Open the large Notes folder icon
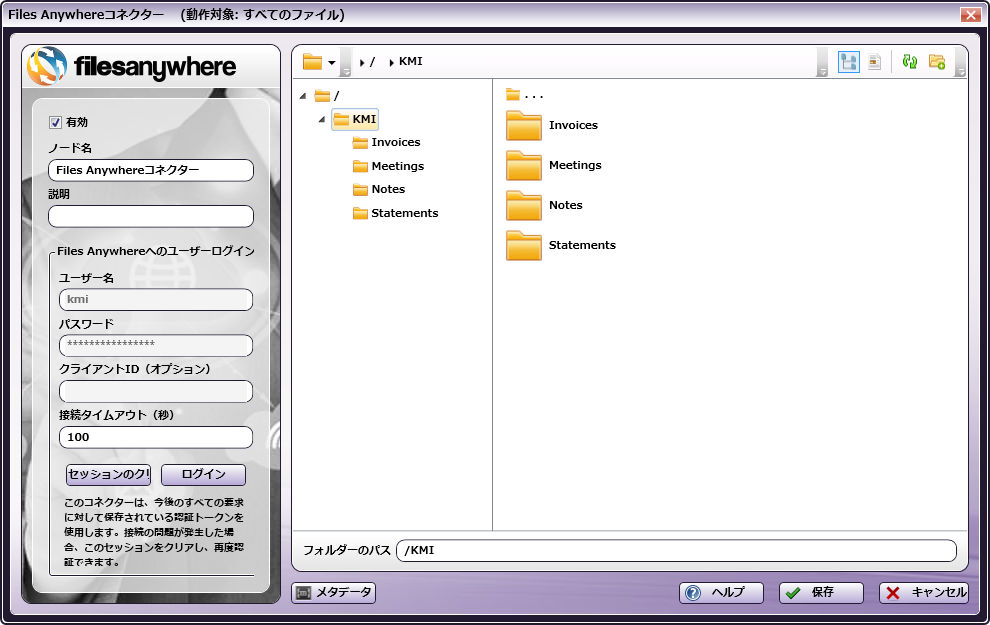 coord(523,206)
